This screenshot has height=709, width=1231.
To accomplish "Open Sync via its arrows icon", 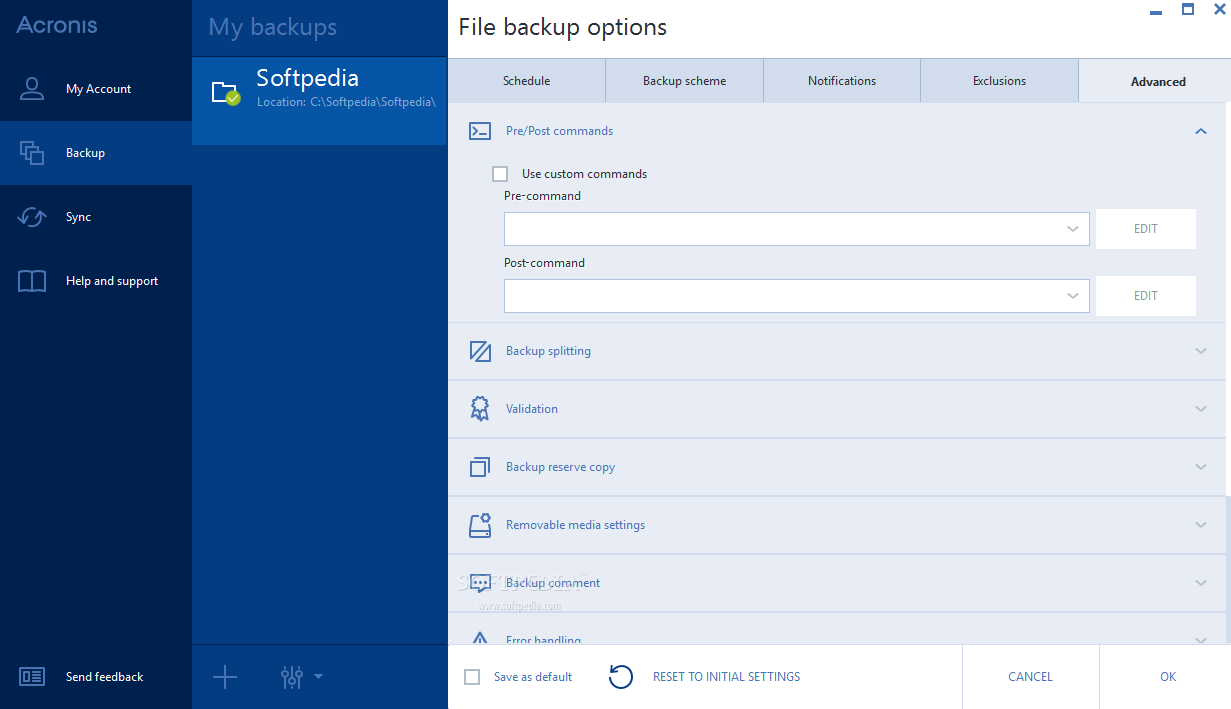I will click(x=32, y=217).
